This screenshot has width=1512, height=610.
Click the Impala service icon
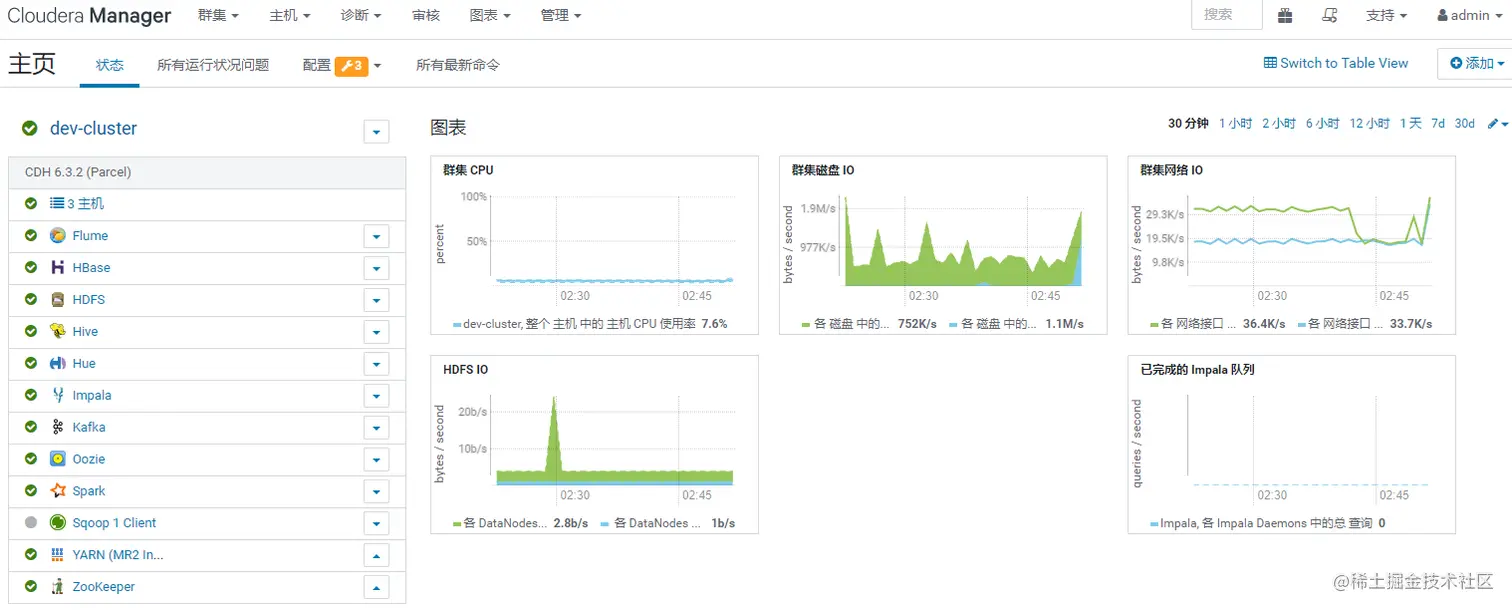click(58, 396)
